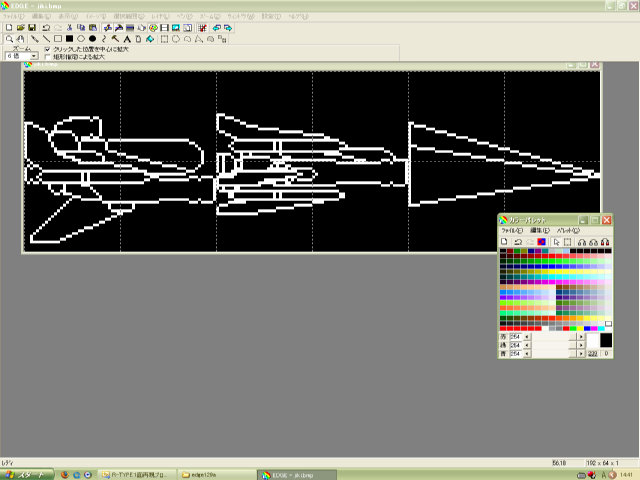The image size is (640, 480).
Task: Open the Edit menu in main window
Action: click(41, 16)
